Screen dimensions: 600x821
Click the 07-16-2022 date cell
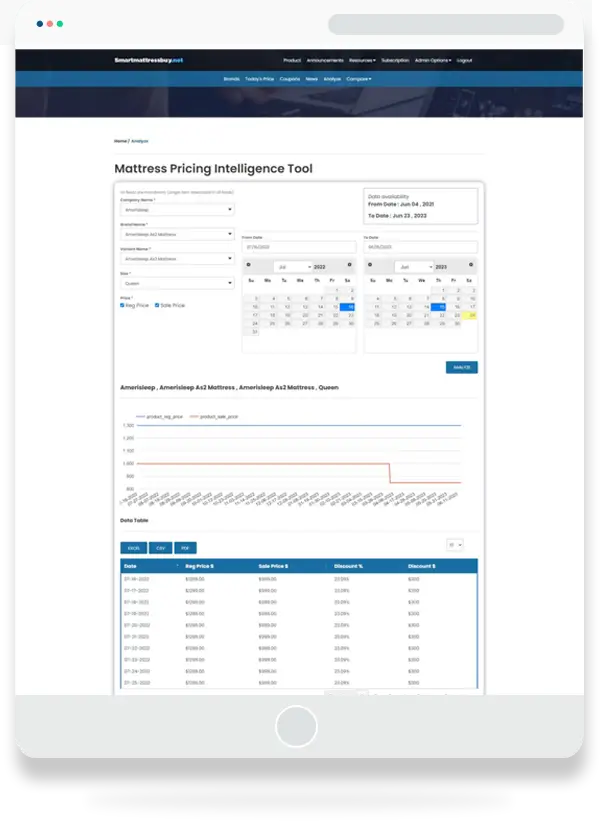(137, 579)
